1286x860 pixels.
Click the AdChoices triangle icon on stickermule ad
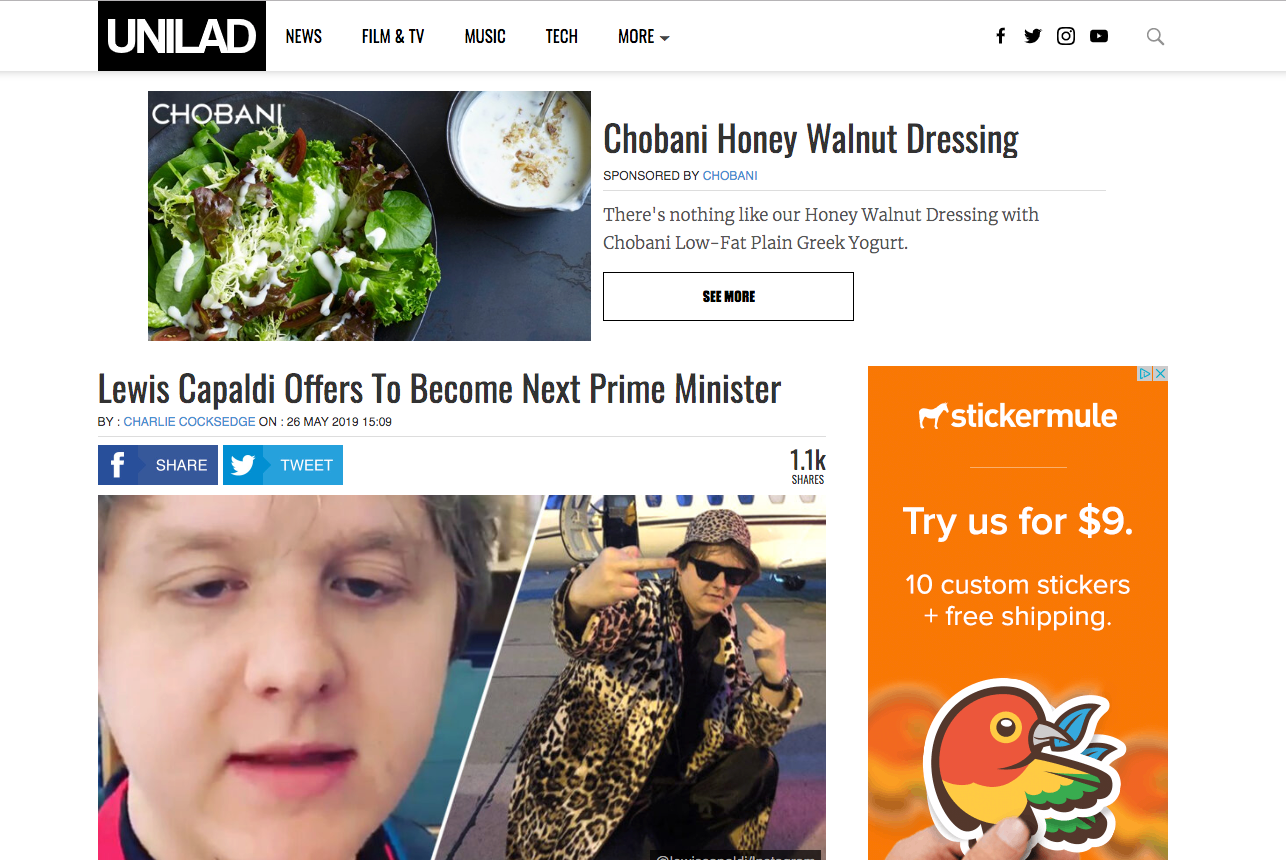click(1145, 373)
